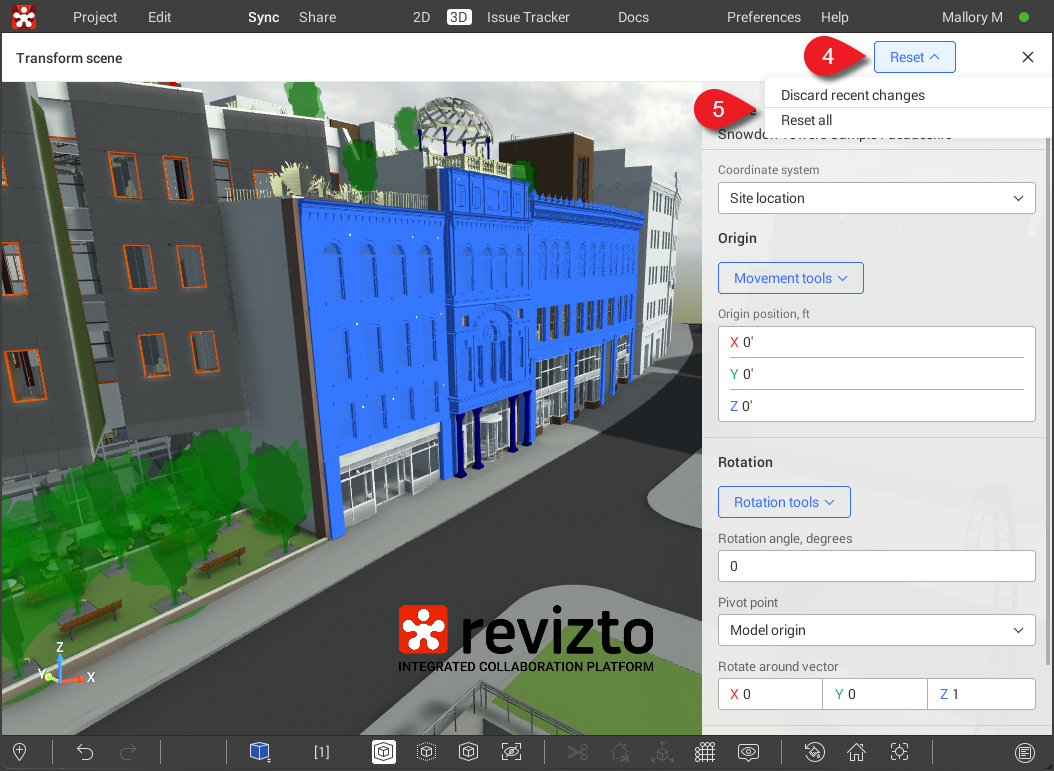The width and height of the screenshot is (1054, 771).
Task: Select 'Reset all' from the menu
Action: tap(807, 120)
